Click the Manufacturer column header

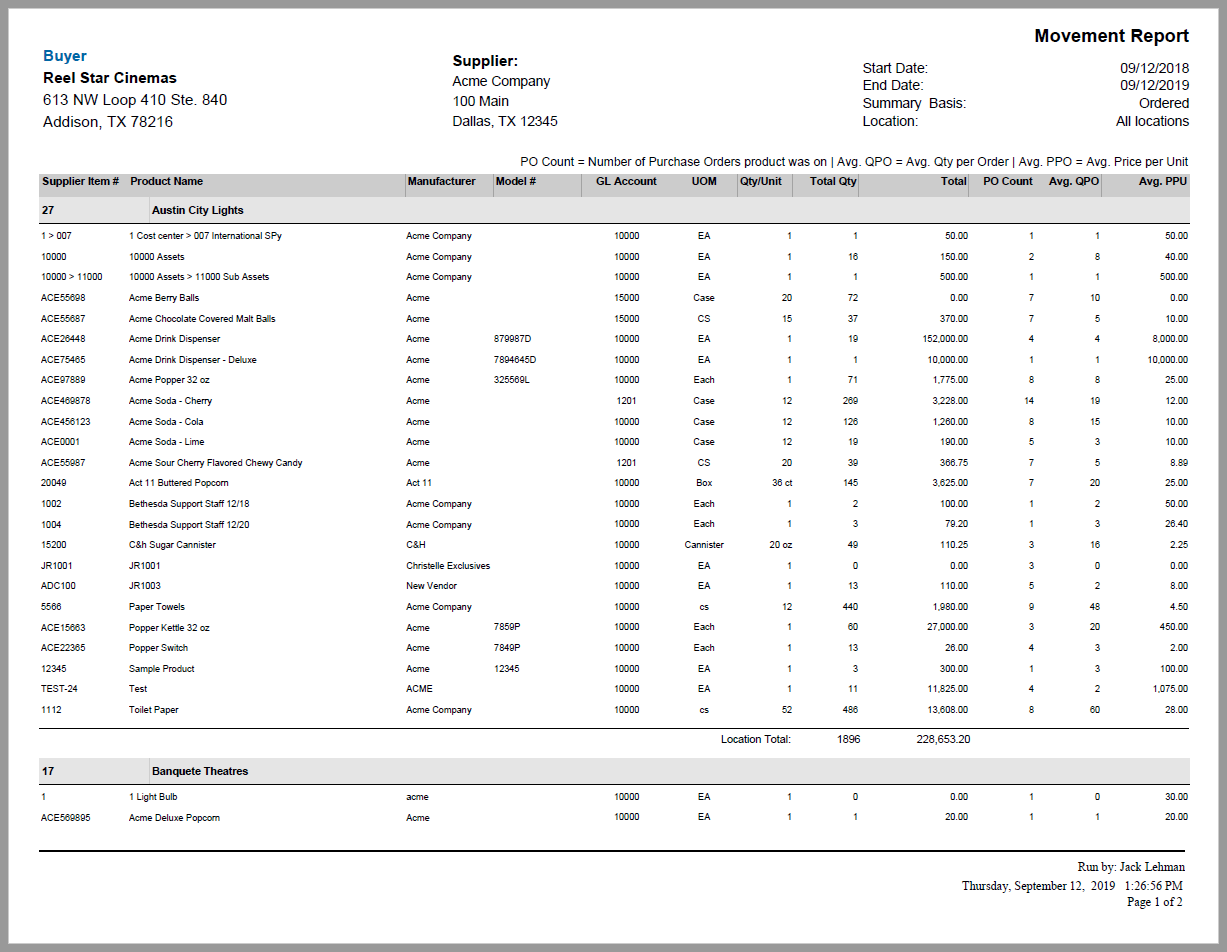click(441, 182)
